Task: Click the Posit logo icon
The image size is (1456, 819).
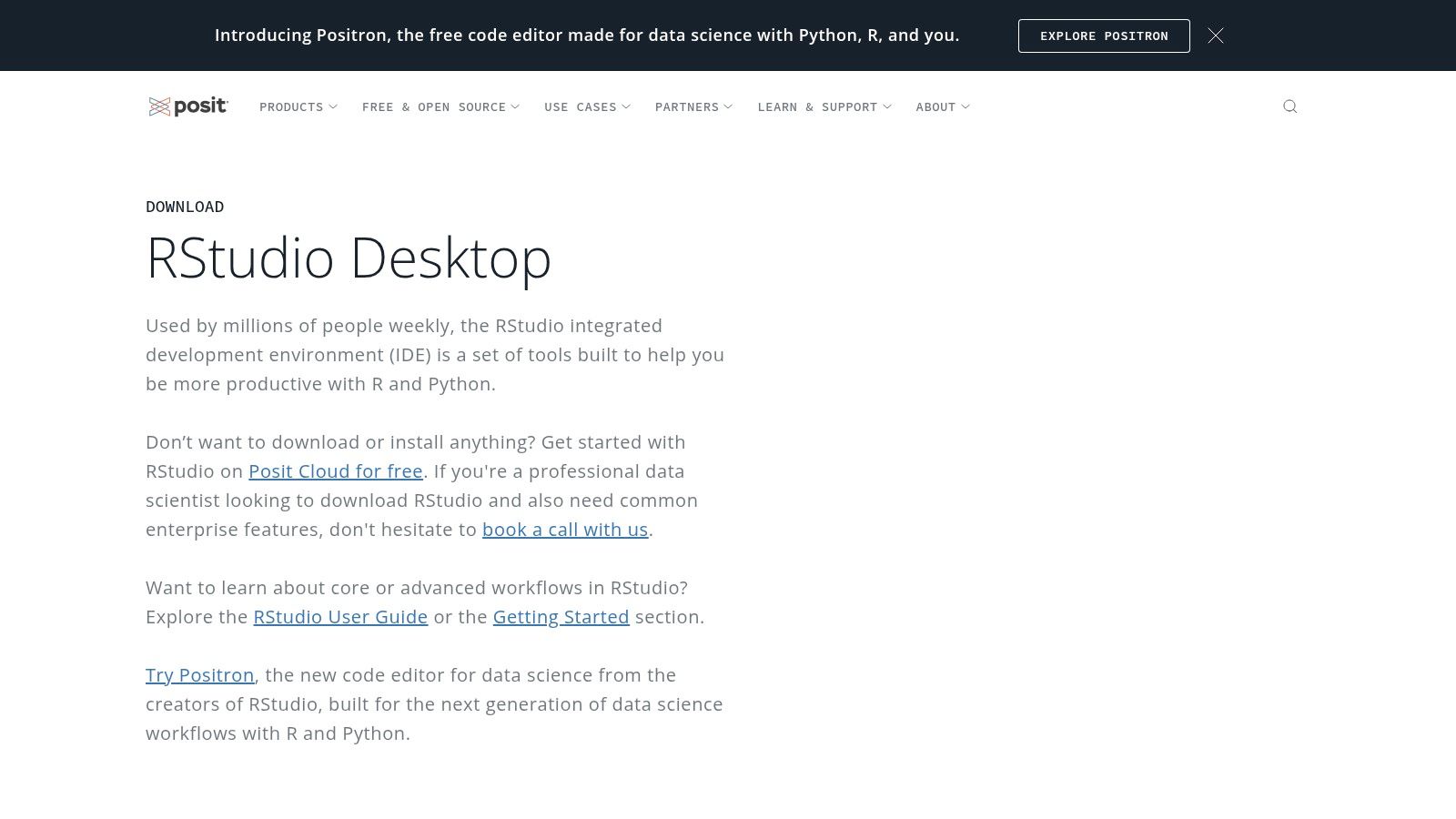Action: click(159, 106)
